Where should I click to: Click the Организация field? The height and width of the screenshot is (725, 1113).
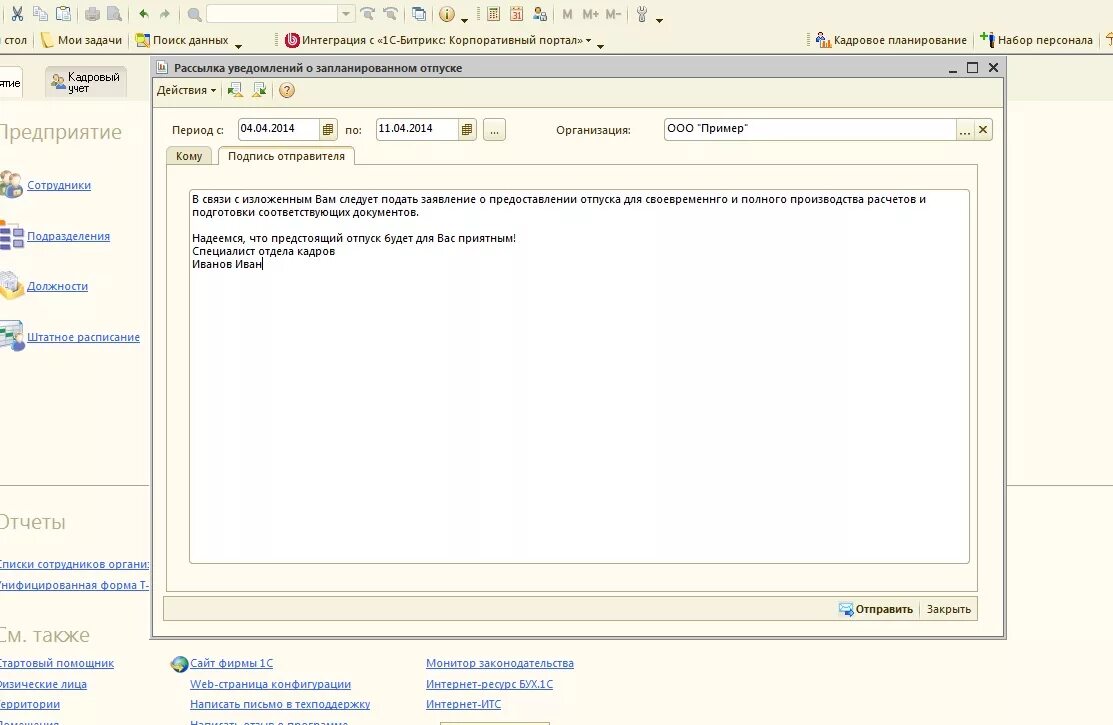(x=810, y=129)
